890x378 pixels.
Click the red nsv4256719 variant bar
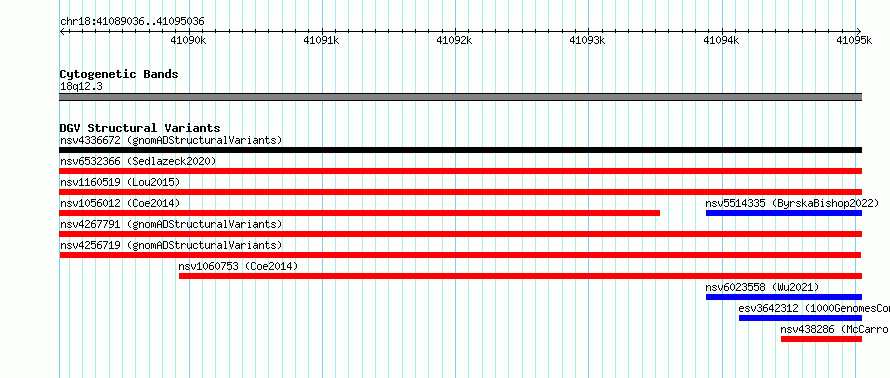point(460,255)
